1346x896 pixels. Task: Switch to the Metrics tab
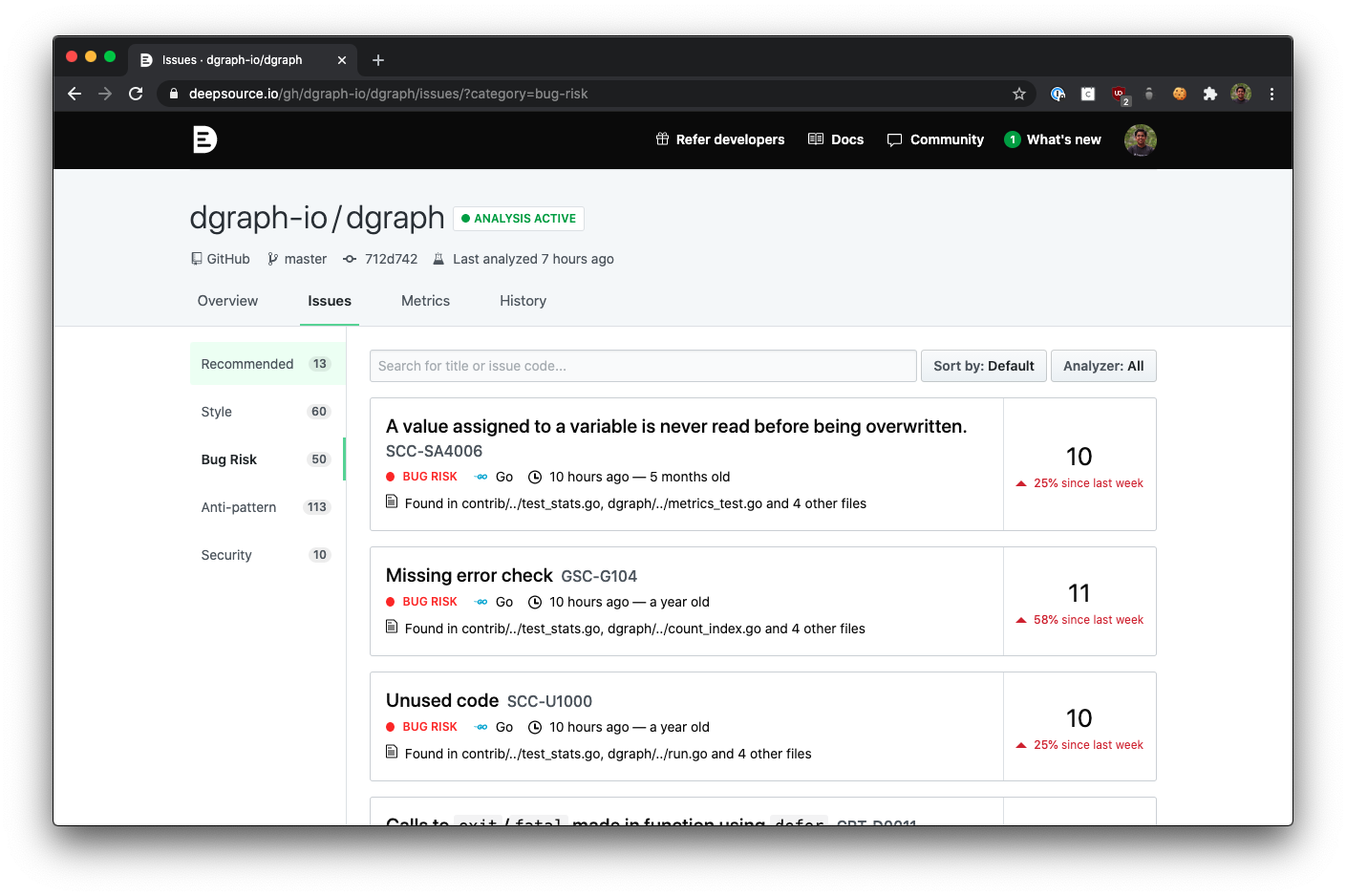(425, 301)
